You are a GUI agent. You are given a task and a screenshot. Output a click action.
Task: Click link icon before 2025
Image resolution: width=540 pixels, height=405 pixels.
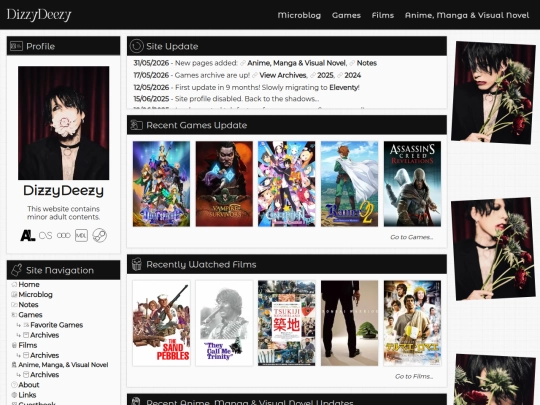coord(312,75)
